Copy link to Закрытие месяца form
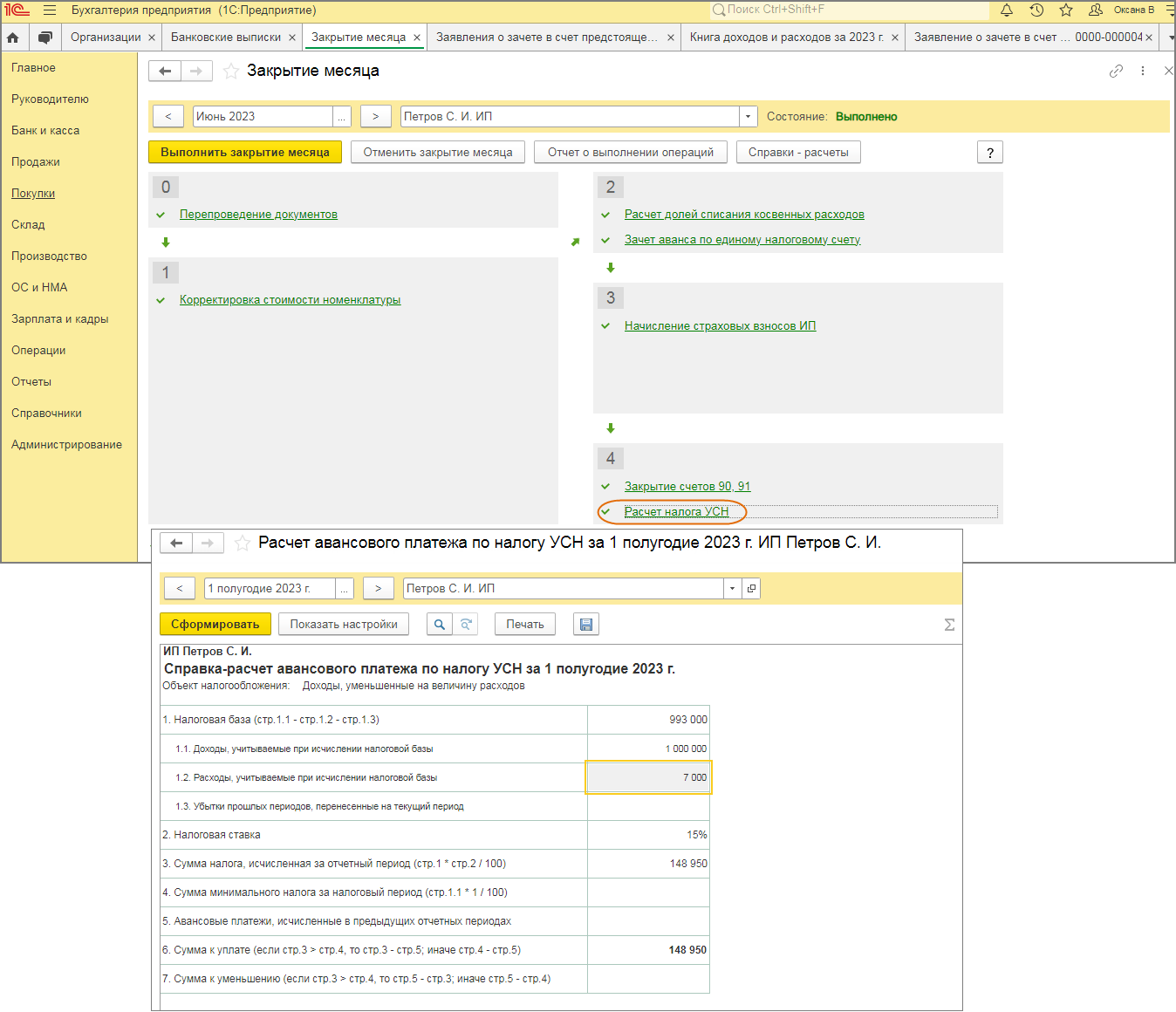Viewport: 1176px width, 1012px height. pyautogui.click(x=1116, y=71)
